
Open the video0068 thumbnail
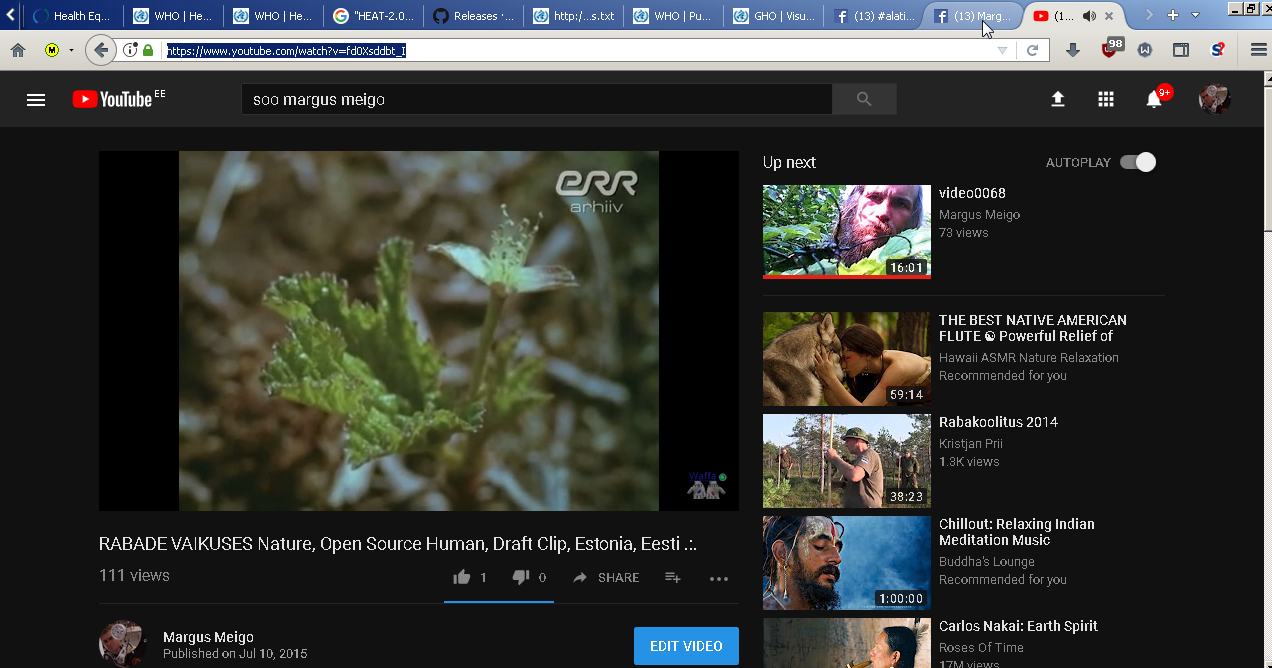[x=847, y=231]
